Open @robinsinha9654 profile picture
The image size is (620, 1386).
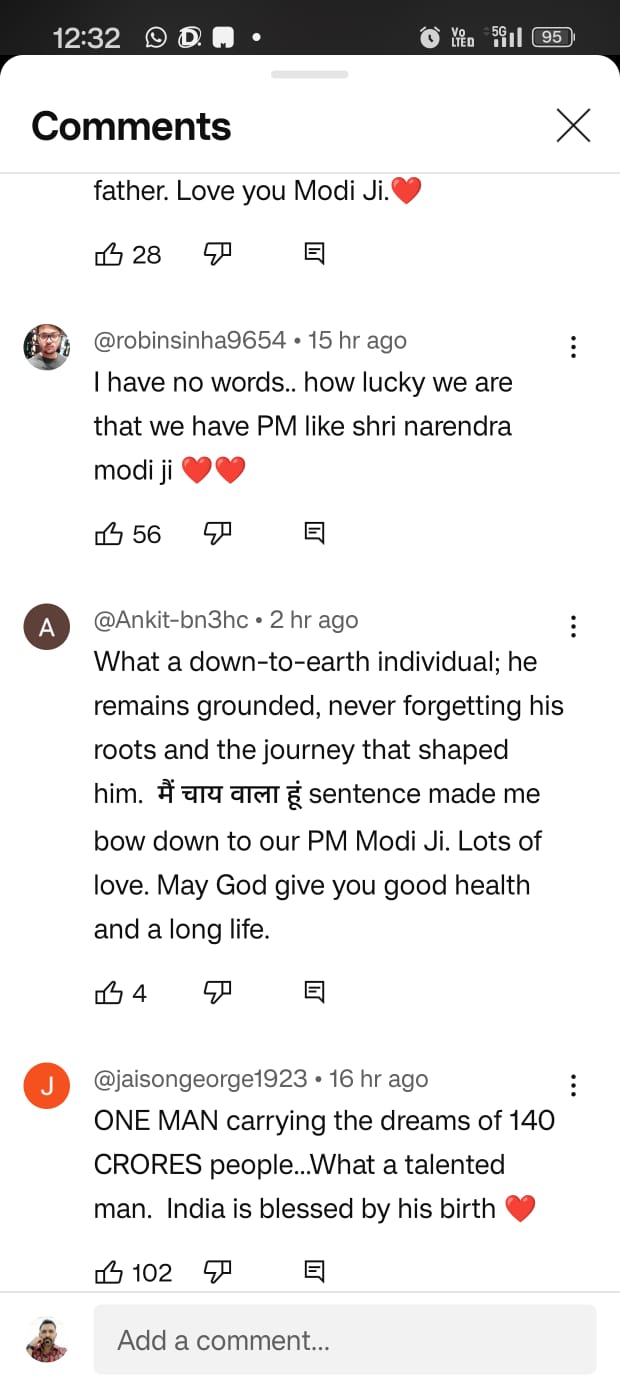click(47, 347)
